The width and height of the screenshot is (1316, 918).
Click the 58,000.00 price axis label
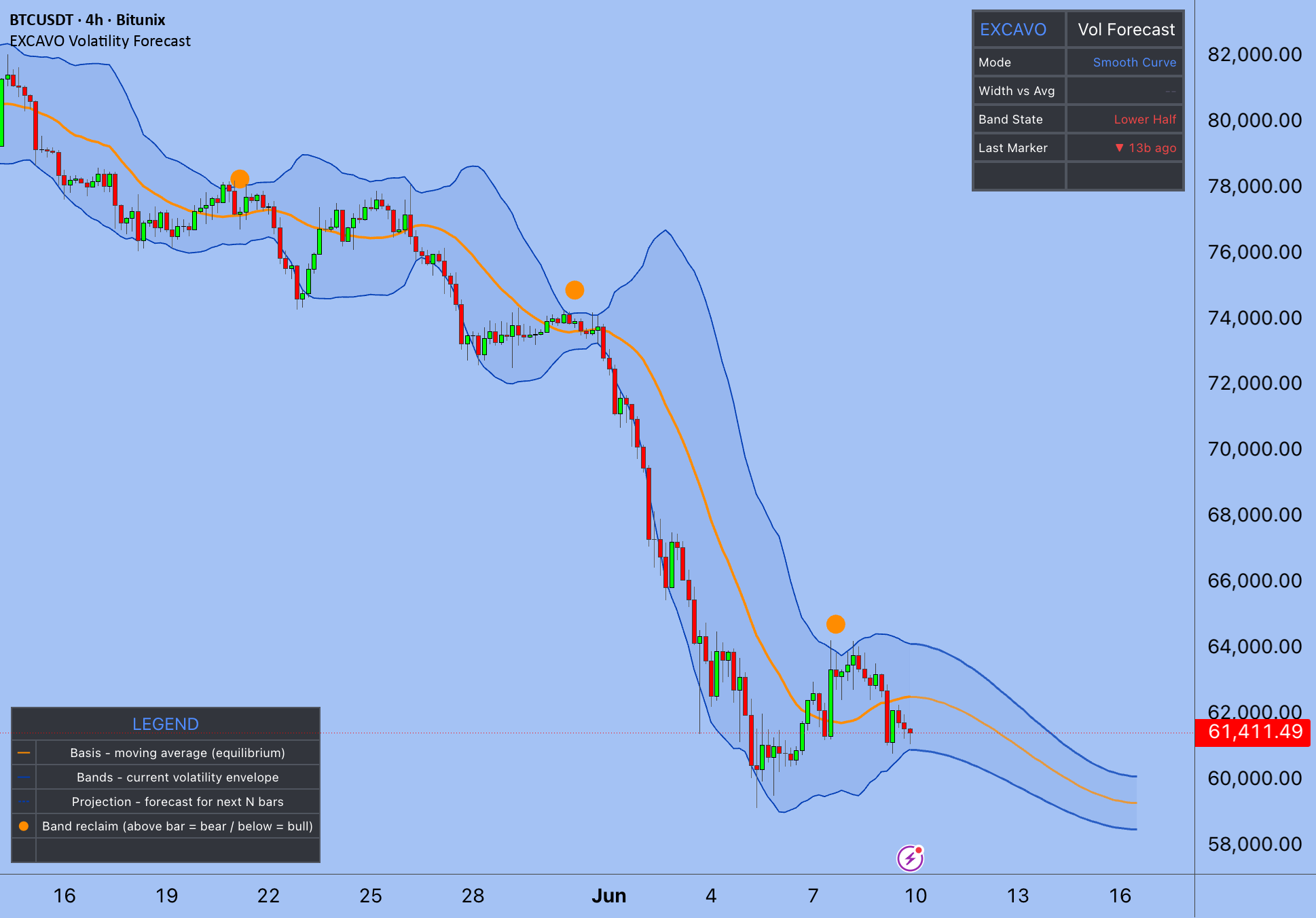click(x=1254, y=844)
